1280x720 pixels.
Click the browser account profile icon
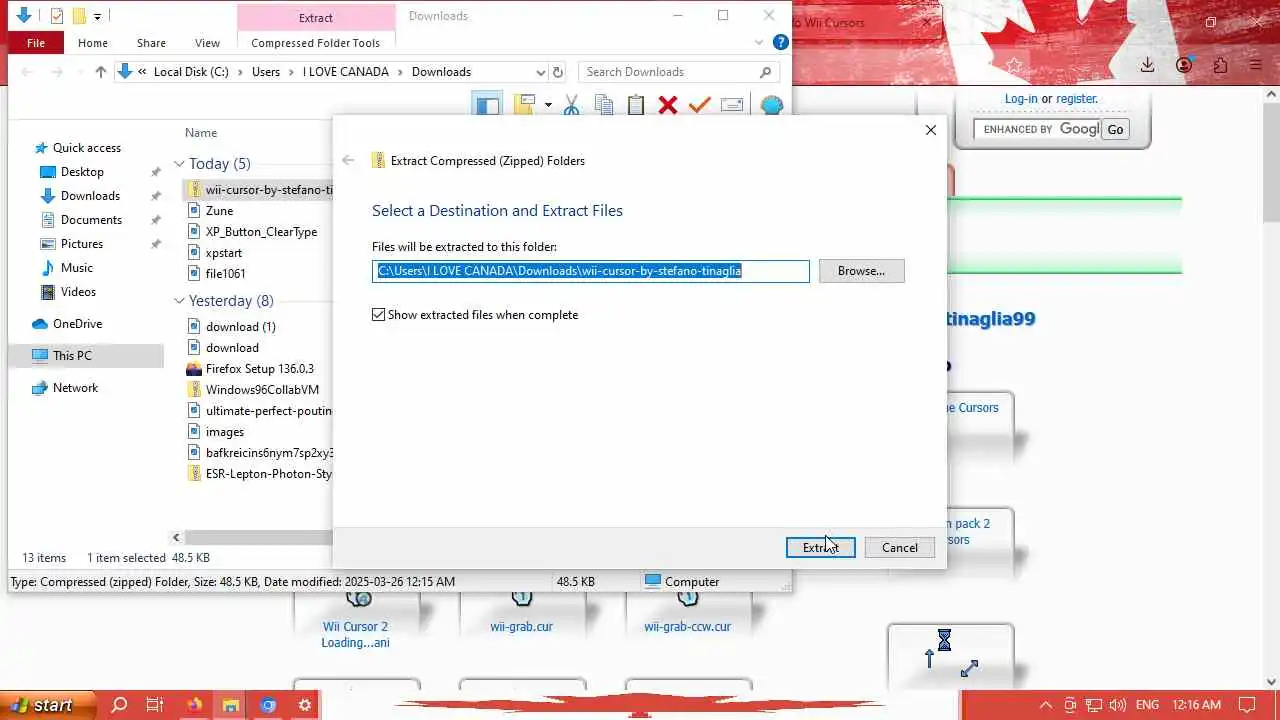1184,65
